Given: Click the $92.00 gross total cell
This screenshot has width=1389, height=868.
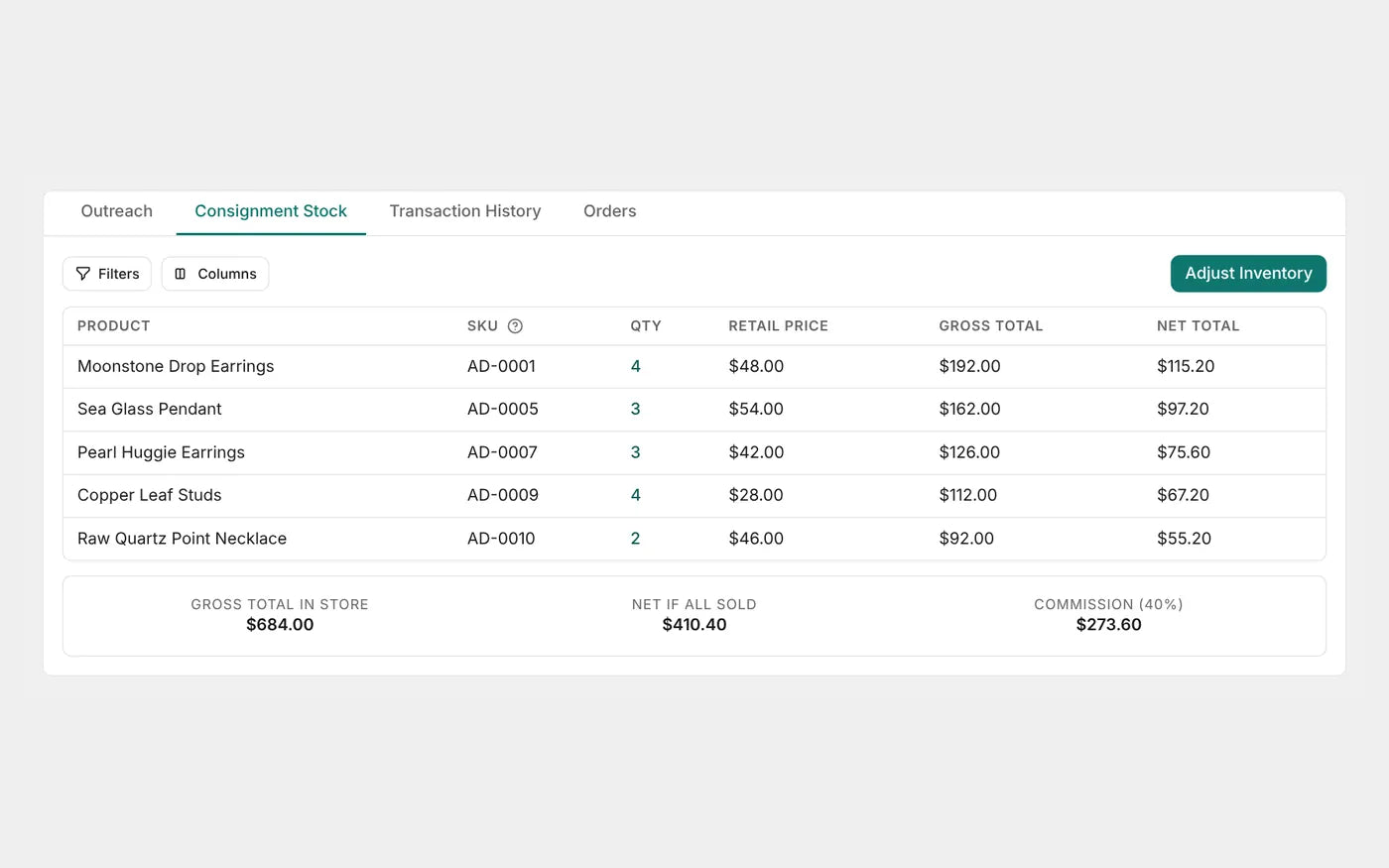Looking at the screenshot, I should pos(966,539).
